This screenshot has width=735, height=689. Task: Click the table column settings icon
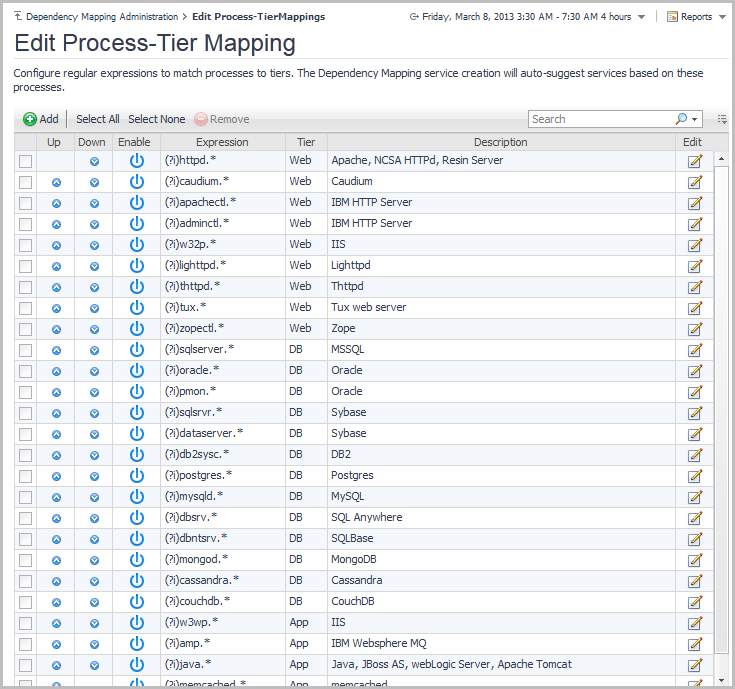tap(721, 119)
